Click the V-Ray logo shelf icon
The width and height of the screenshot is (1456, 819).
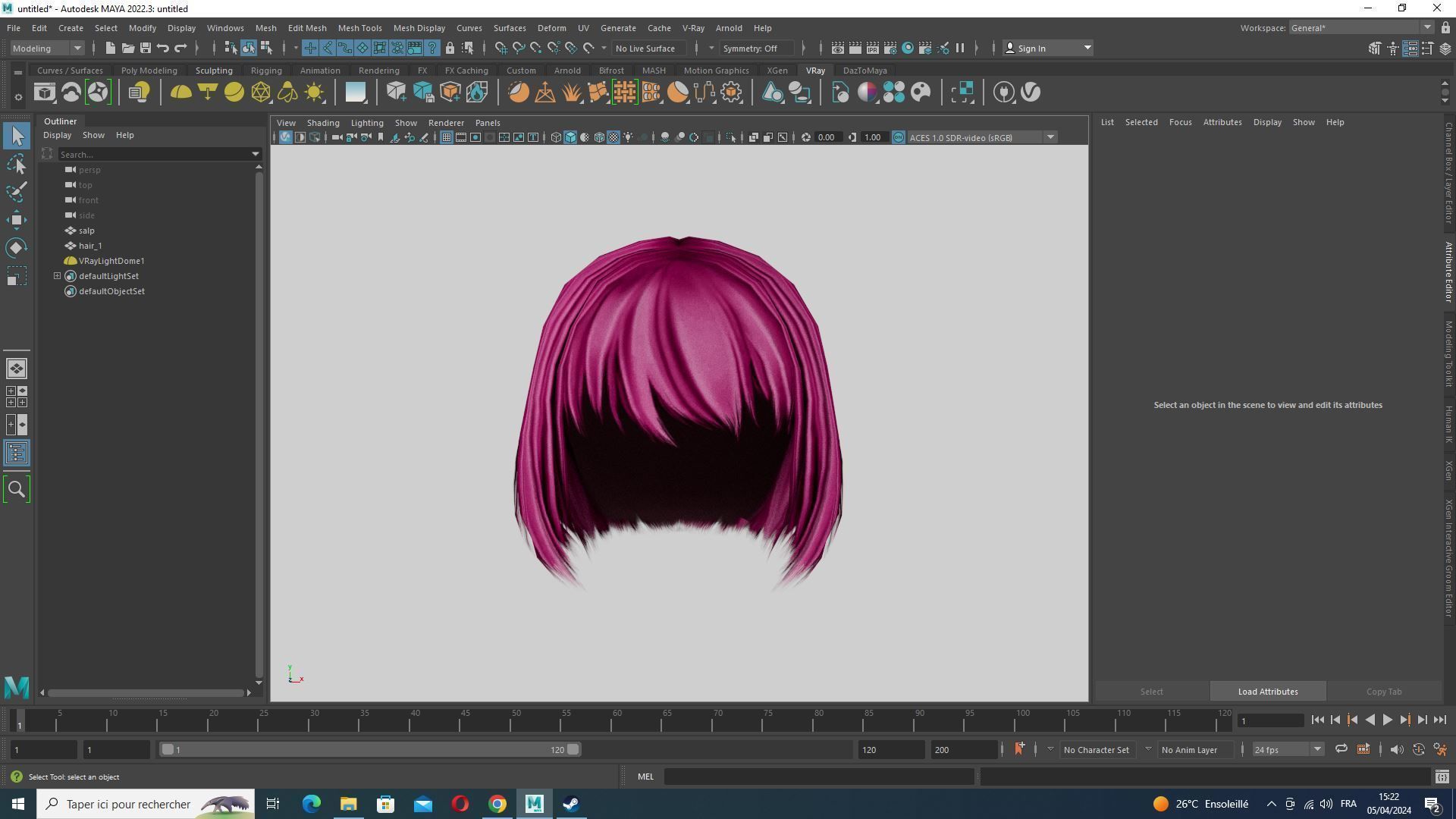pos(1031,93)
